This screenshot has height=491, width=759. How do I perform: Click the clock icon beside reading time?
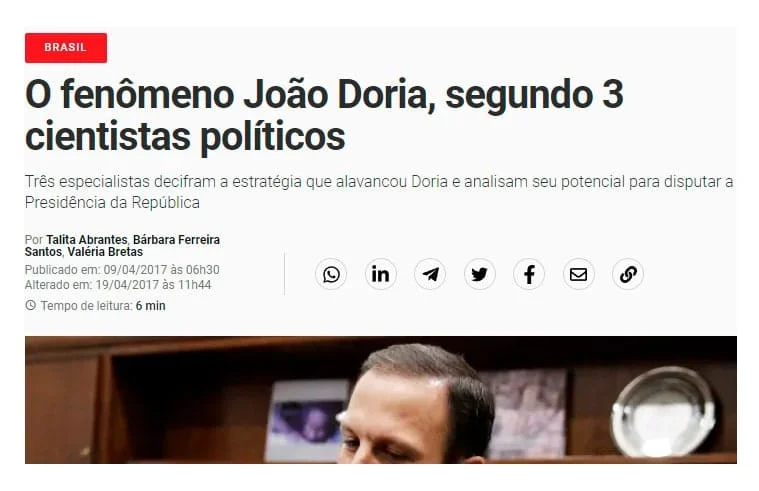coord(30,305)
